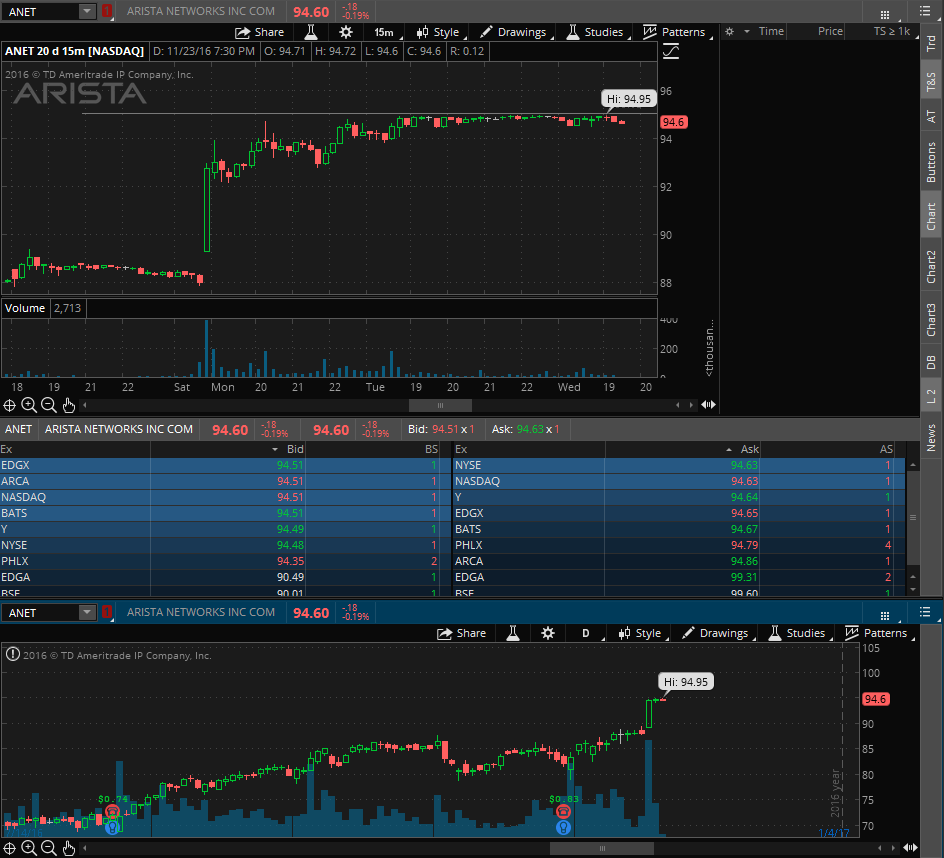Click red link indicator beside bottom ANET symbol
The width and height of the screenshot is (944, 858).
coord(107,612)
